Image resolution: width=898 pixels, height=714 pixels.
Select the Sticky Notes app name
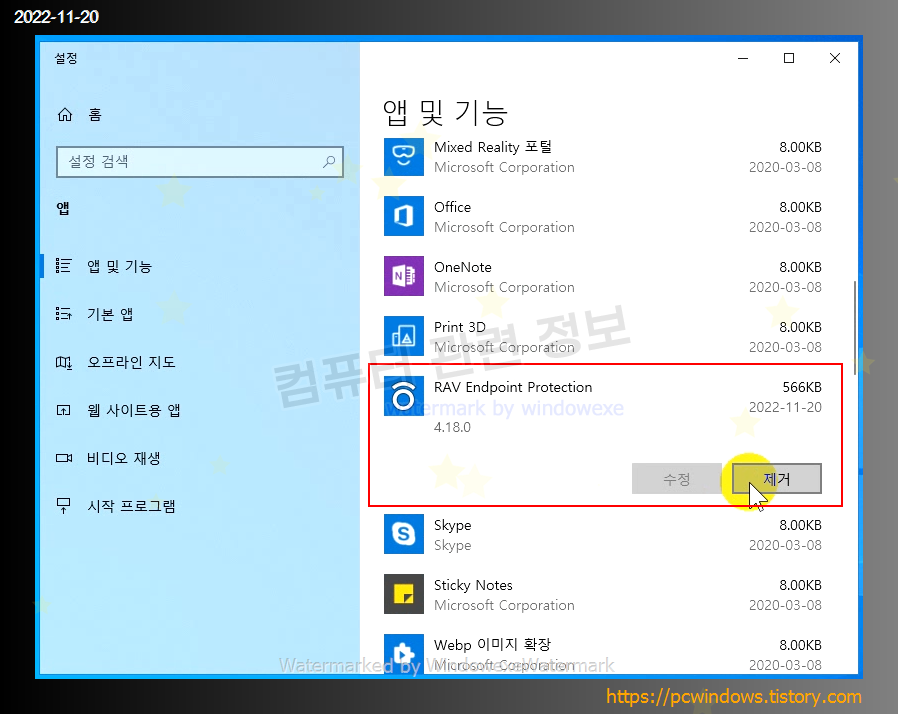[x=473, y=585]
